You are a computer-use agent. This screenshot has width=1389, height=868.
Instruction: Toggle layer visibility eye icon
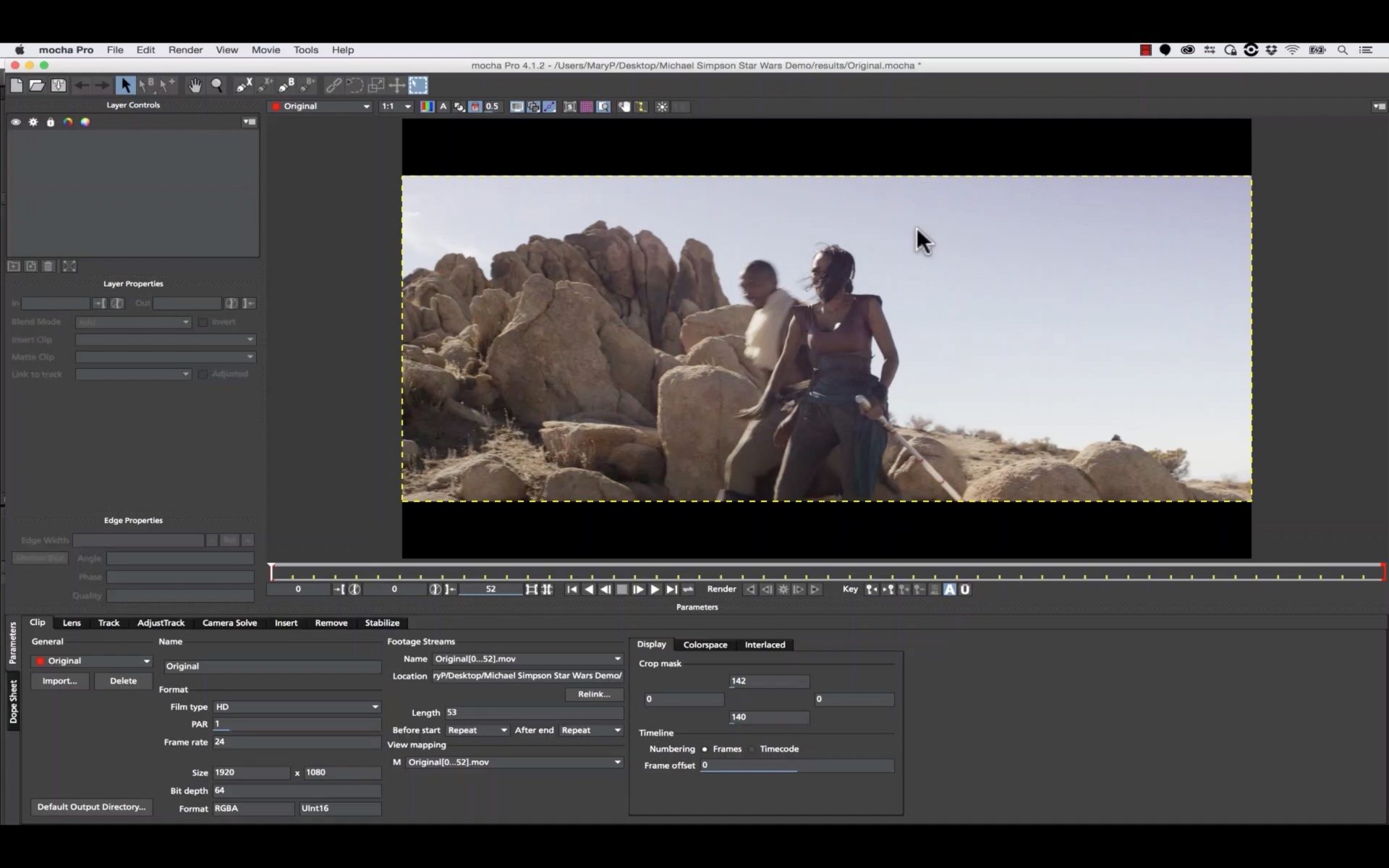tap(16, 122)
